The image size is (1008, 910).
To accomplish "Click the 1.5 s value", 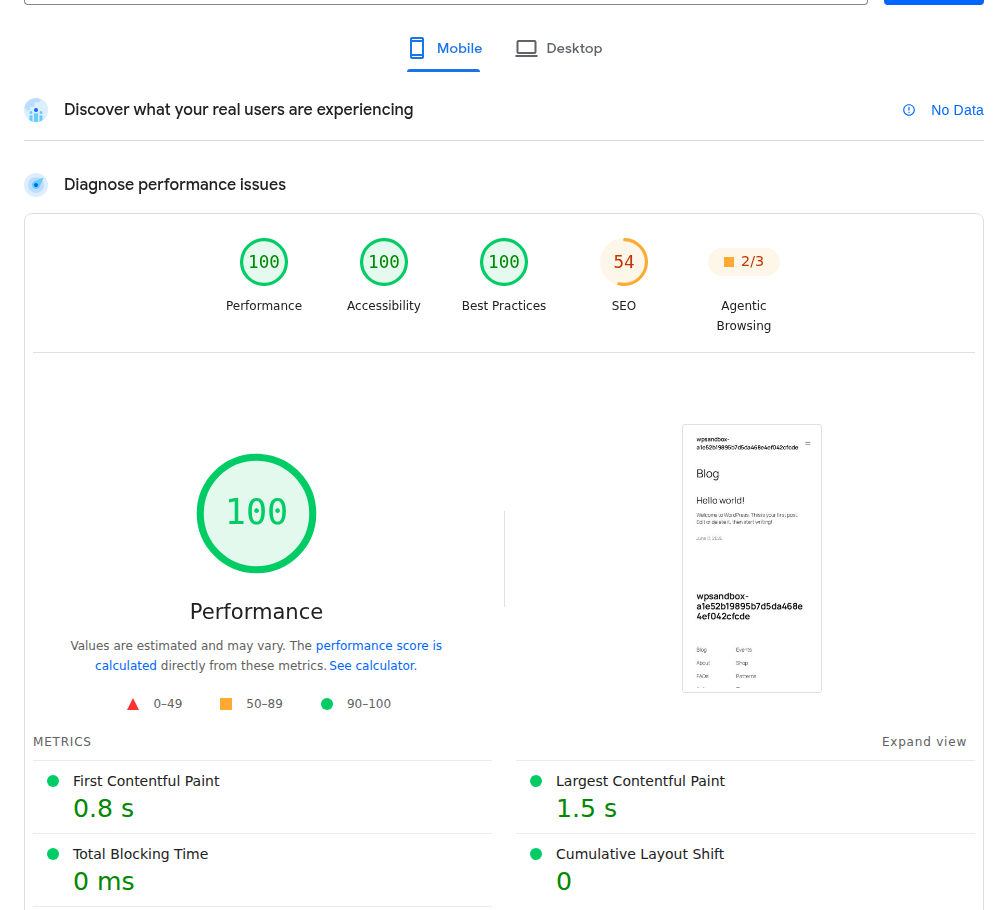I will point(586,808).
